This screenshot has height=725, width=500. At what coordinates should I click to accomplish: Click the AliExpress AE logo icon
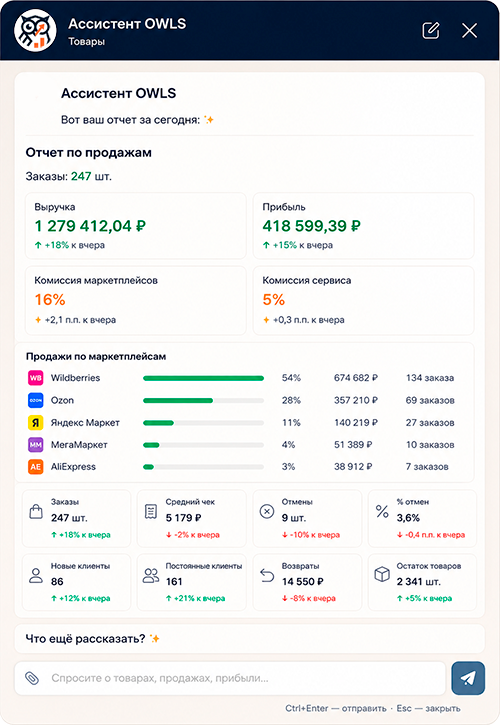point(36,467)
